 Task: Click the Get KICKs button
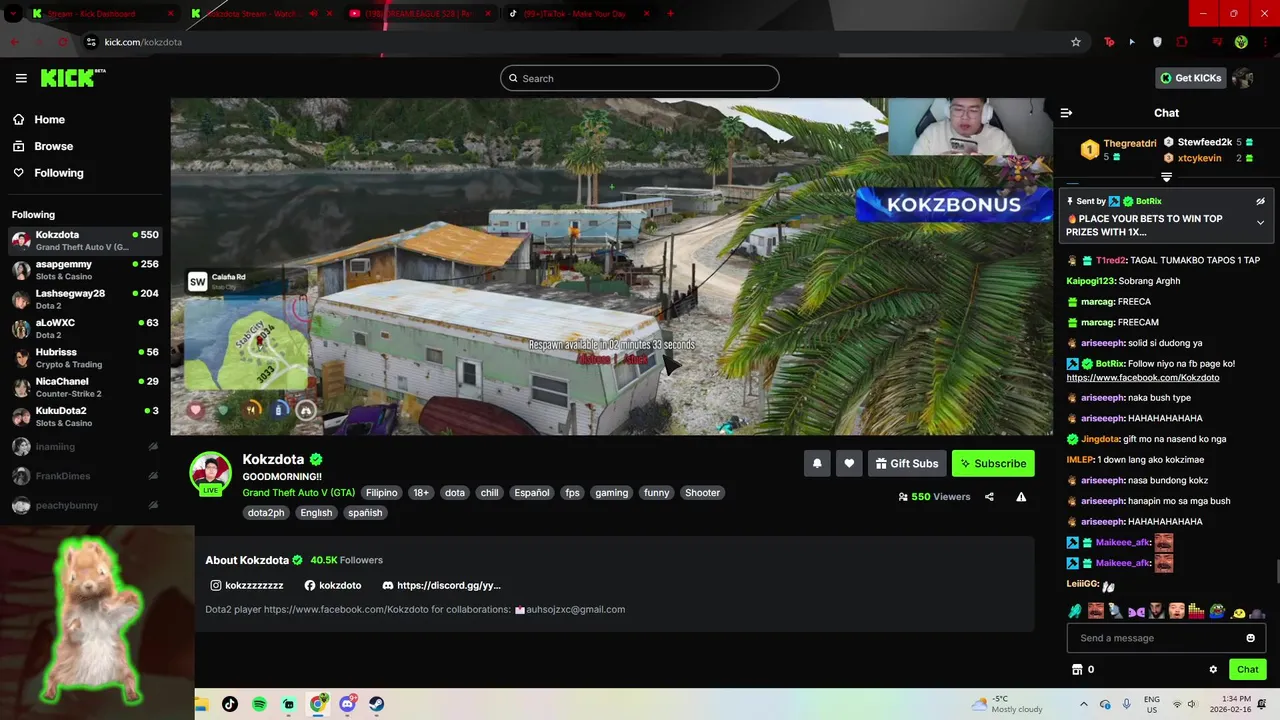[1191, 78]
